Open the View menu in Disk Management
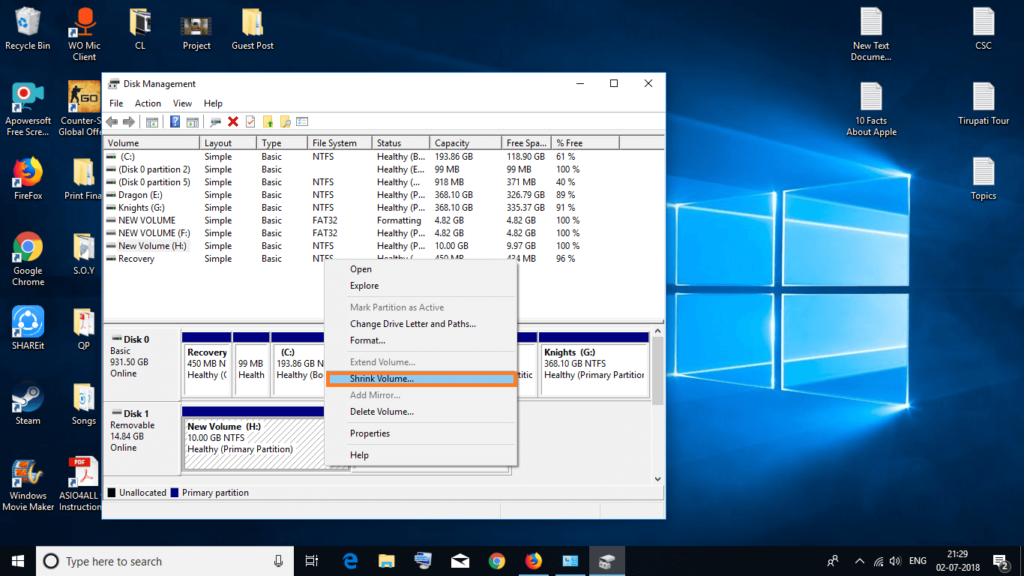The height and width of the screenshot is (576, 1024). [x=182, y=102]
